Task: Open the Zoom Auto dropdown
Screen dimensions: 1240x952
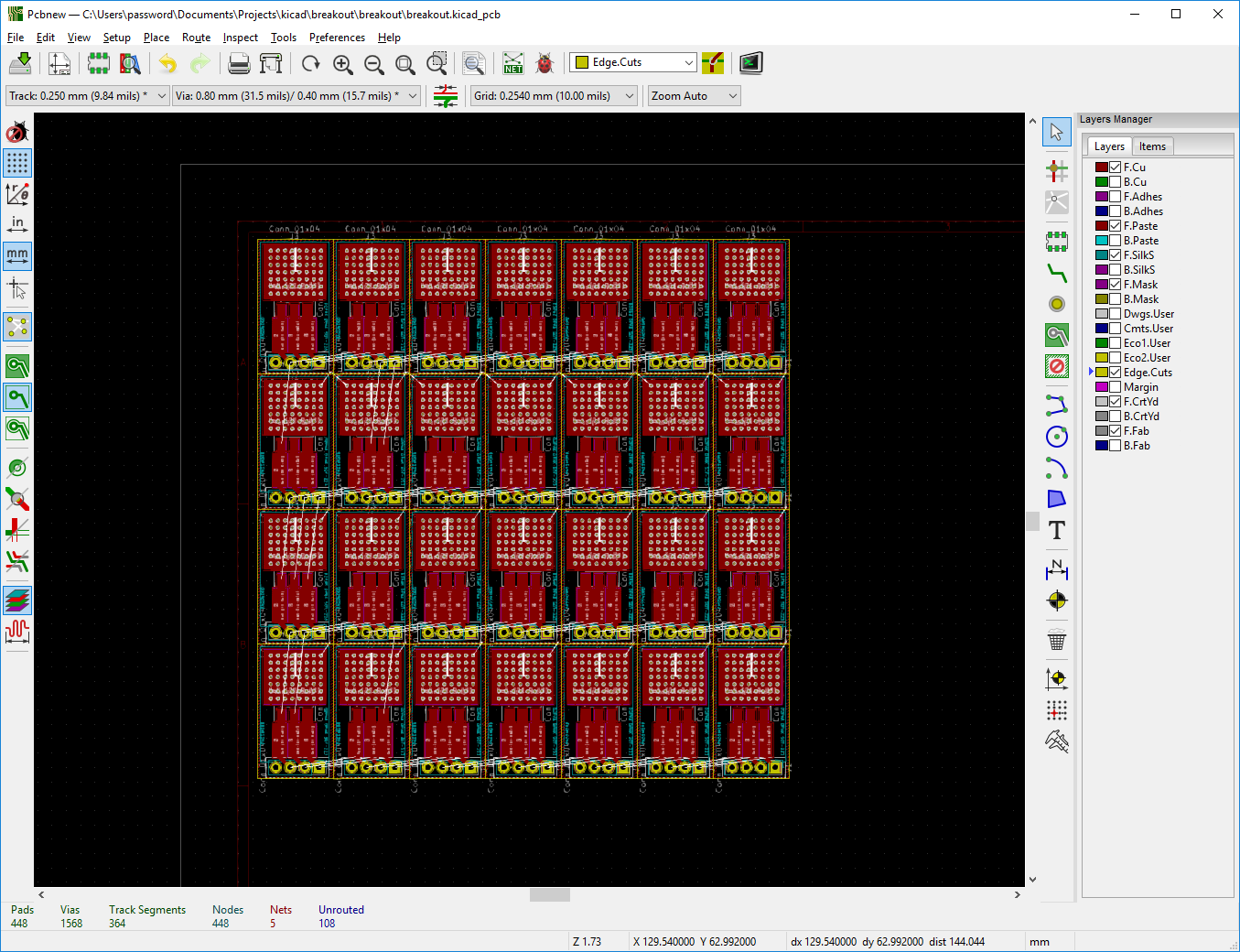Action: tap(694, 96)
